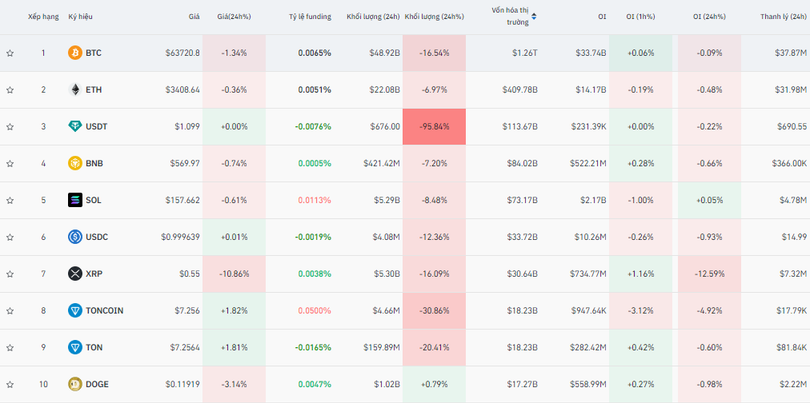Sort table by Giá(24h%) column header
Image resolution: width=810 pixels, height=403 pixels.
pos(233,17)
